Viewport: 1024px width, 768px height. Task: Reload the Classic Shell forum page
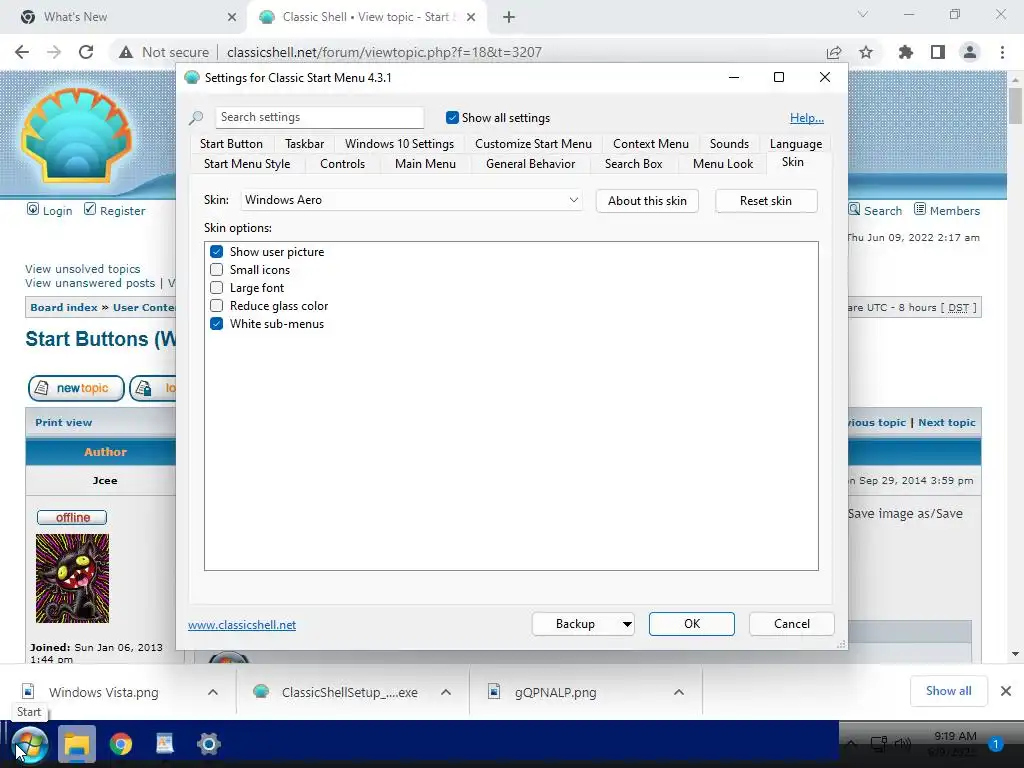point(86,52)
